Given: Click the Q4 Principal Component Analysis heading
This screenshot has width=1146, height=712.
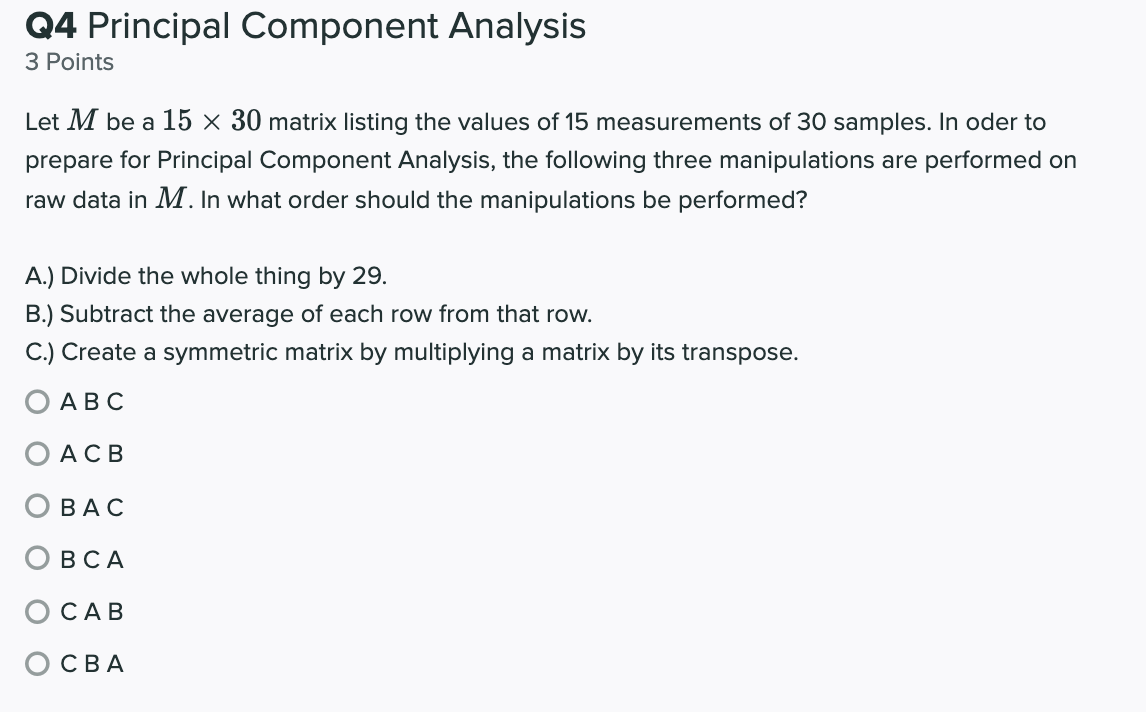Looking at the screenshot, I should [304, 26].
